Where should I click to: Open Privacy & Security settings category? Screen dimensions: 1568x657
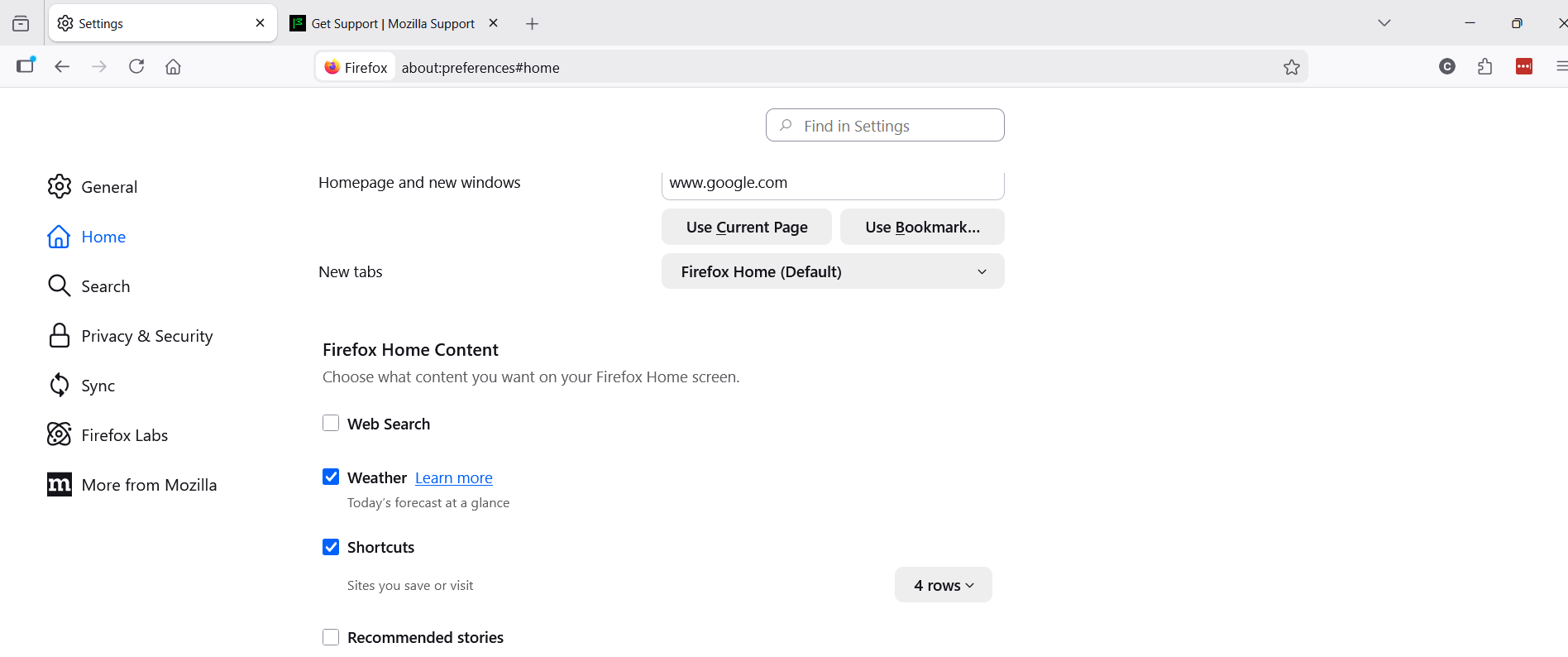(146, 336)
